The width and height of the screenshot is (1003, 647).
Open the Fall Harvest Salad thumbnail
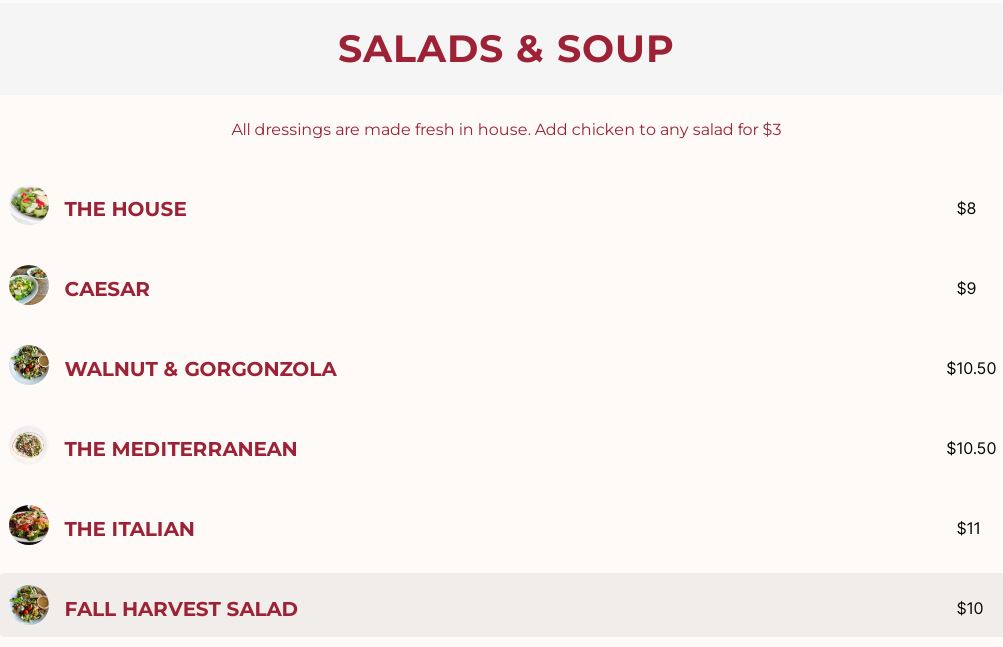pos(29,605)
